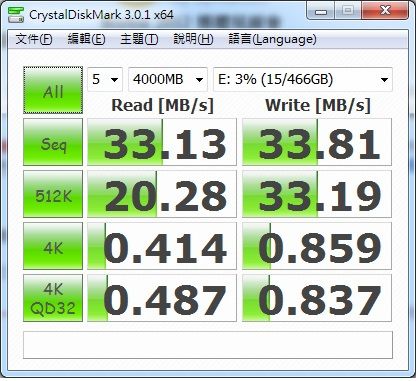418x381 pixels.
Task: Run the 4K random test
Action: pyautogui.click(x=53, y=246)
